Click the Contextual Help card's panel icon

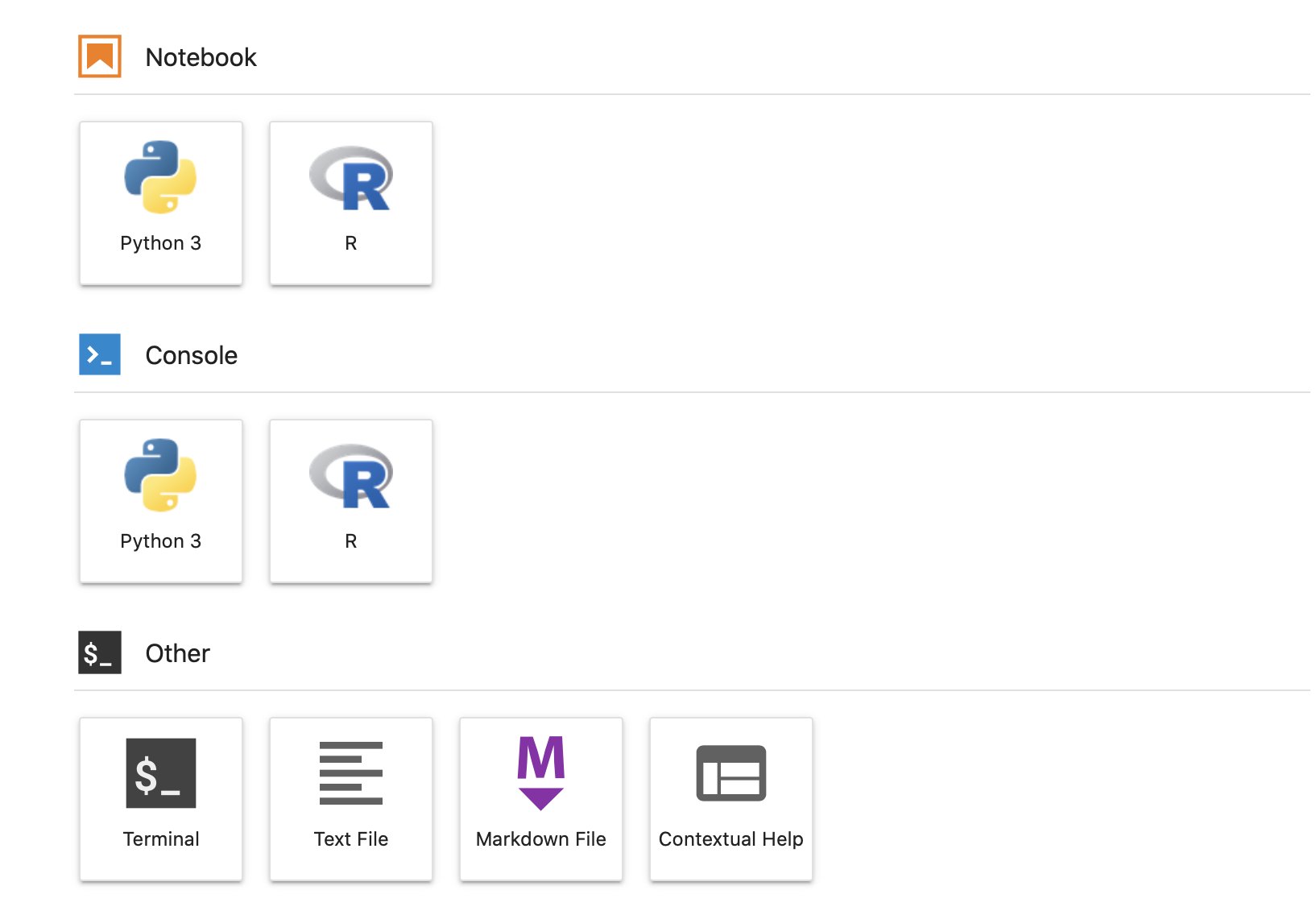click(x=730, y=772)
